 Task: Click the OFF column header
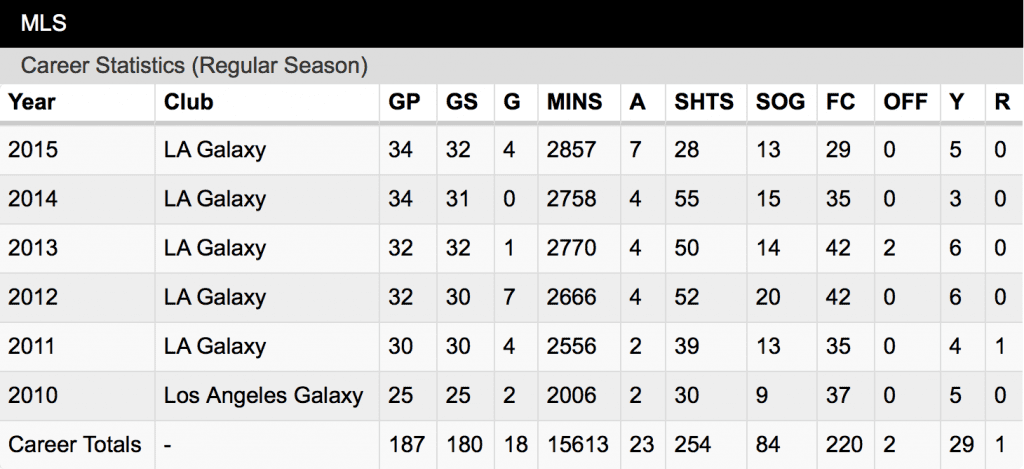point(905,102)
